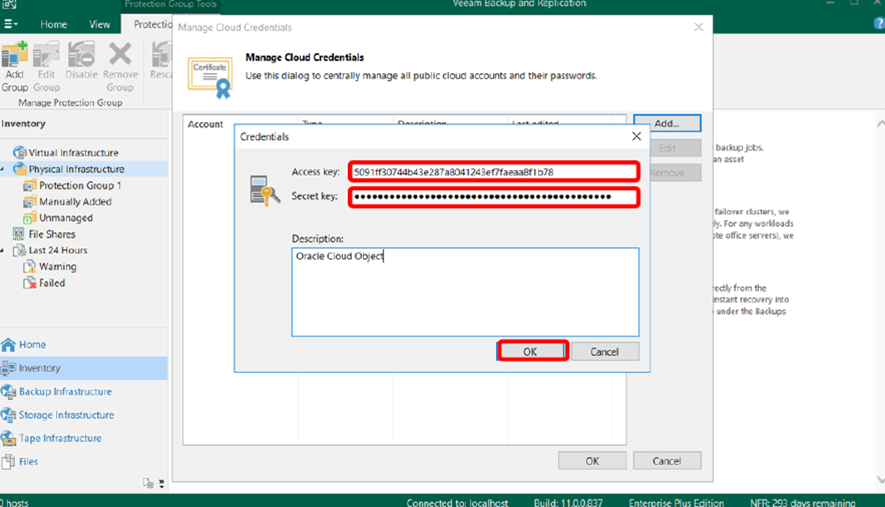Collapse the Last 24 Hours node

[3, 250]
